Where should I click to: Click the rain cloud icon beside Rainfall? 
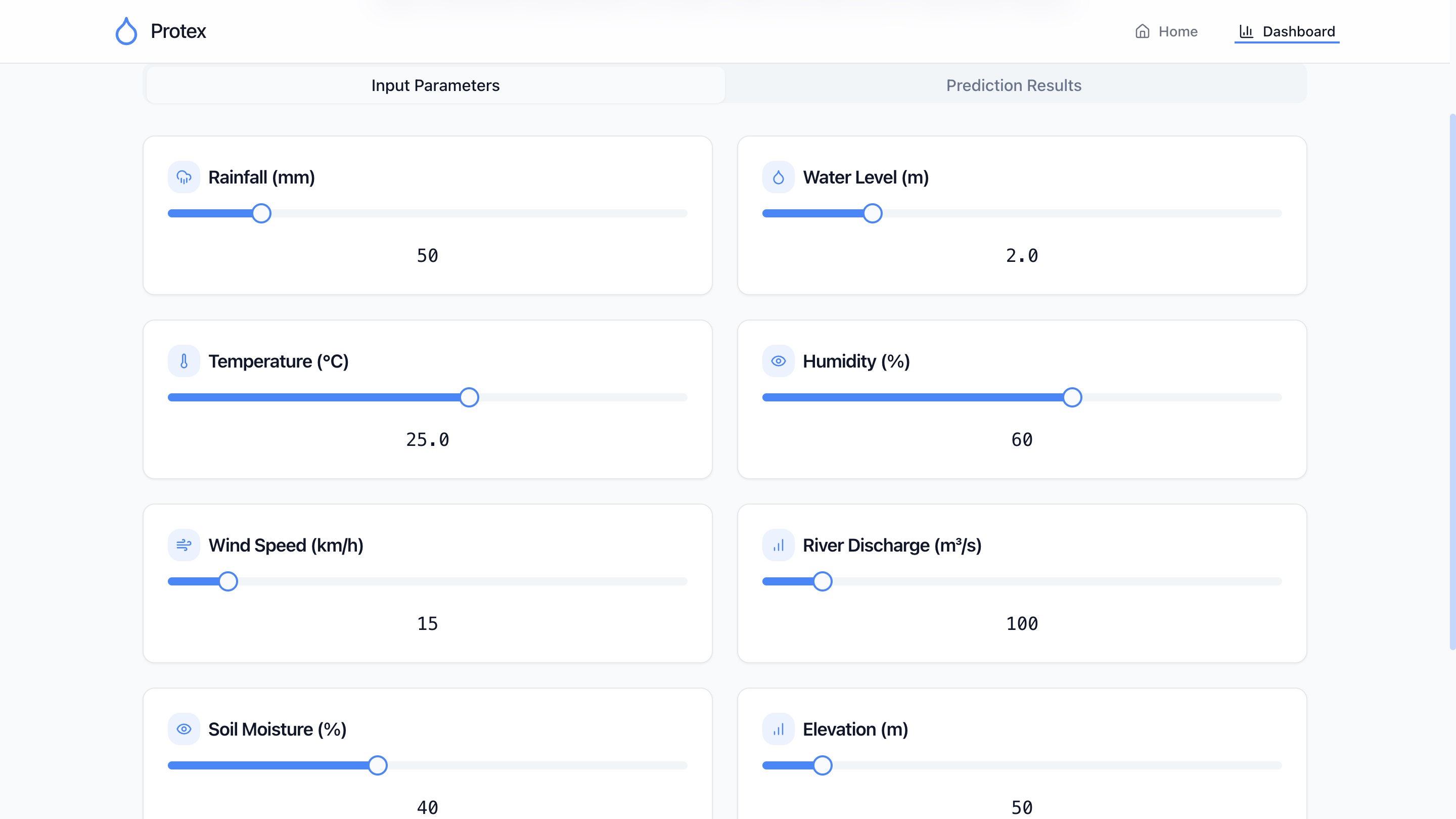pyautogui.click(x=184, y=177)
